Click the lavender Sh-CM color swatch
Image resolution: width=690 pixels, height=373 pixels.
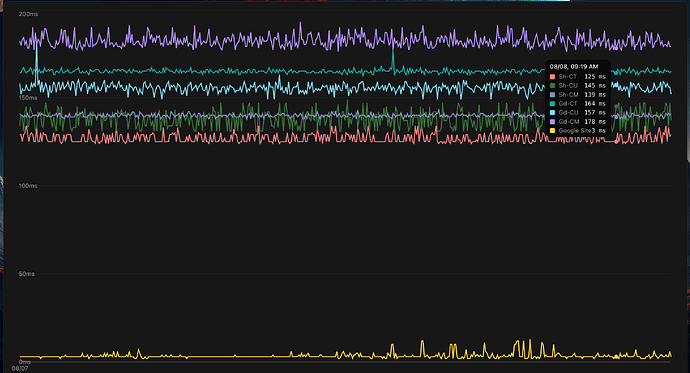click(552, 95)
